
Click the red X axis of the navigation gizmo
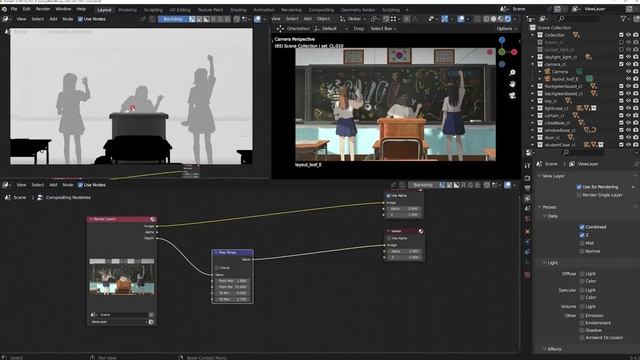pyautogui.click(x=514, y=52)
